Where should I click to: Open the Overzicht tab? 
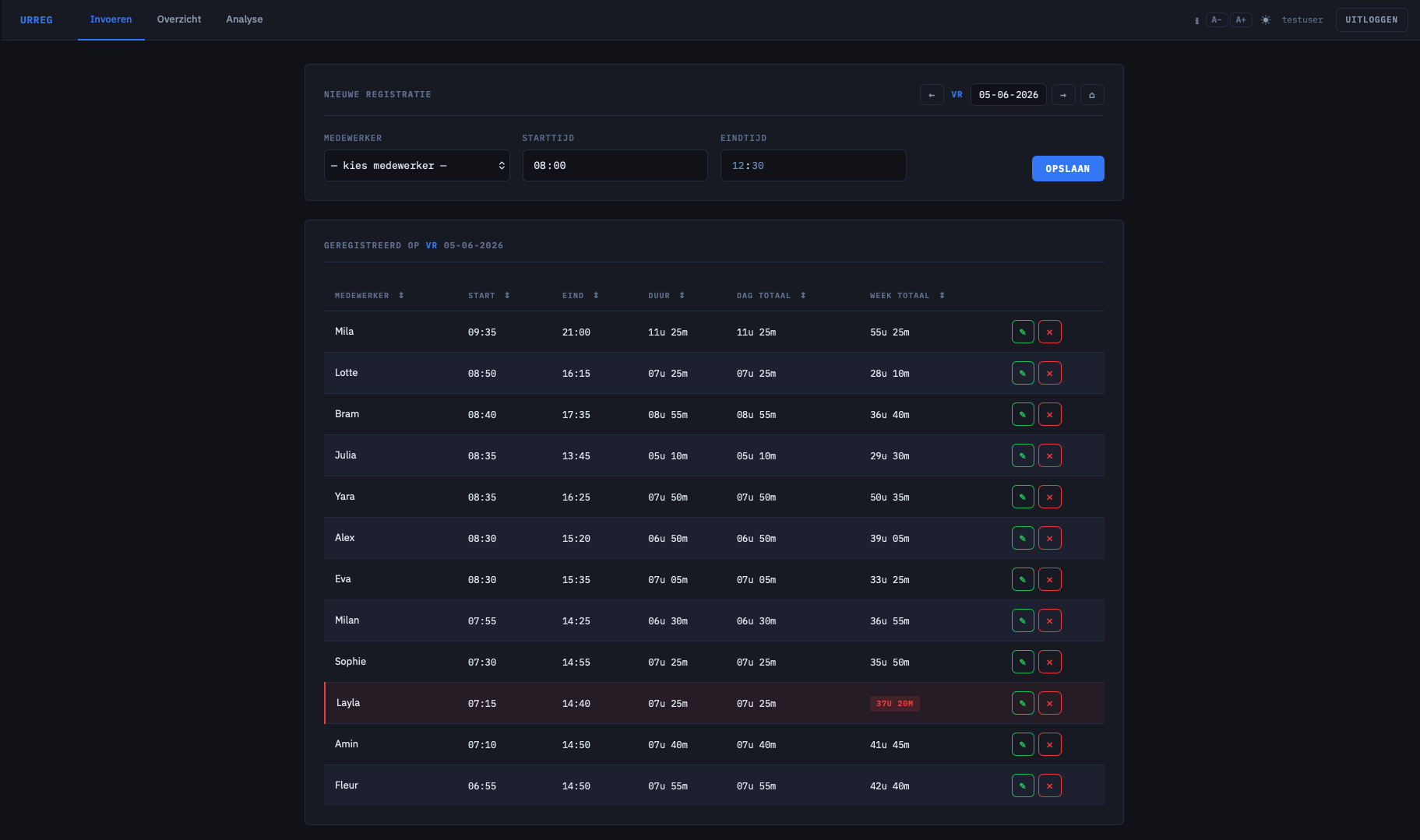click(x=179, y=19)
